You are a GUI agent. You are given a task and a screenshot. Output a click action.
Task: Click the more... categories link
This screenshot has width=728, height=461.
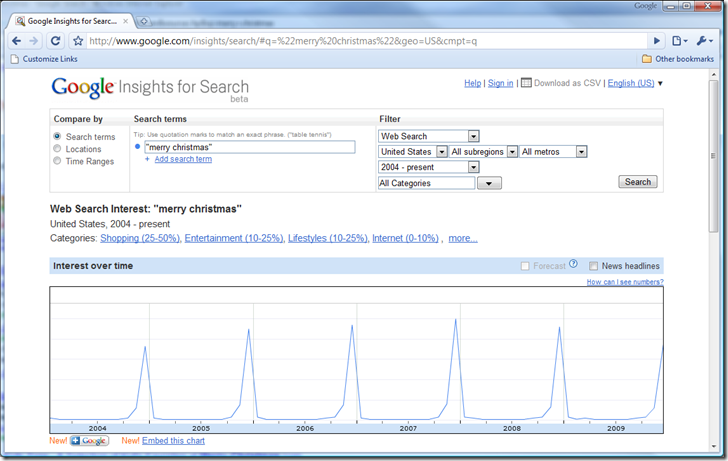point(463,238)
